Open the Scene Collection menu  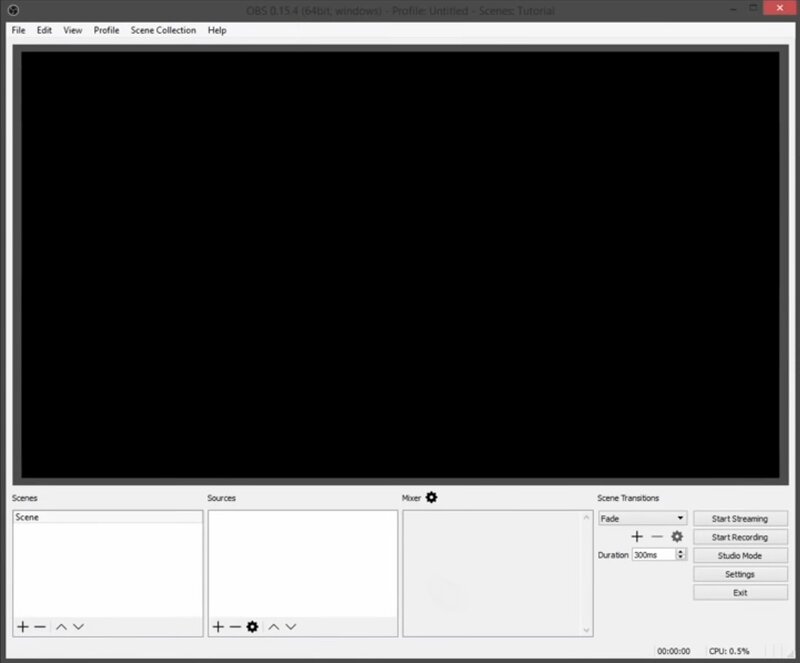(163, 30)
